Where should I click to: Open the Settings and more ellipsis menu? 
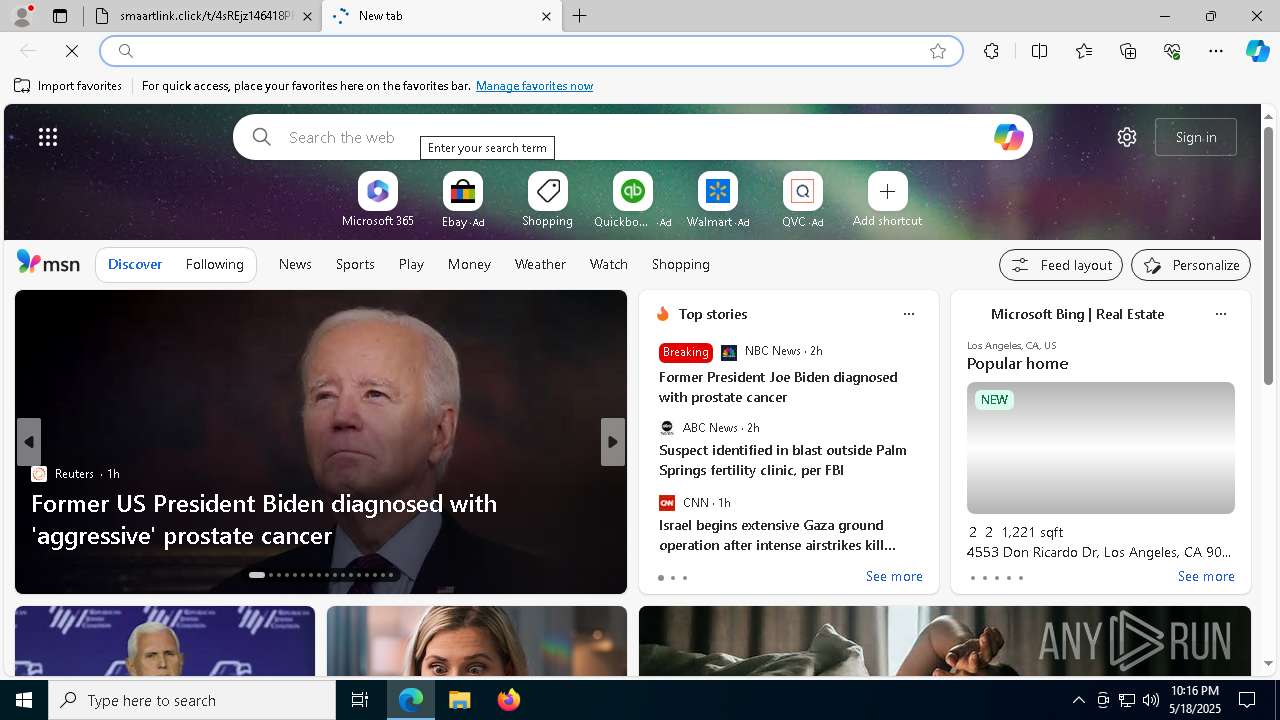click(1216, 51)
